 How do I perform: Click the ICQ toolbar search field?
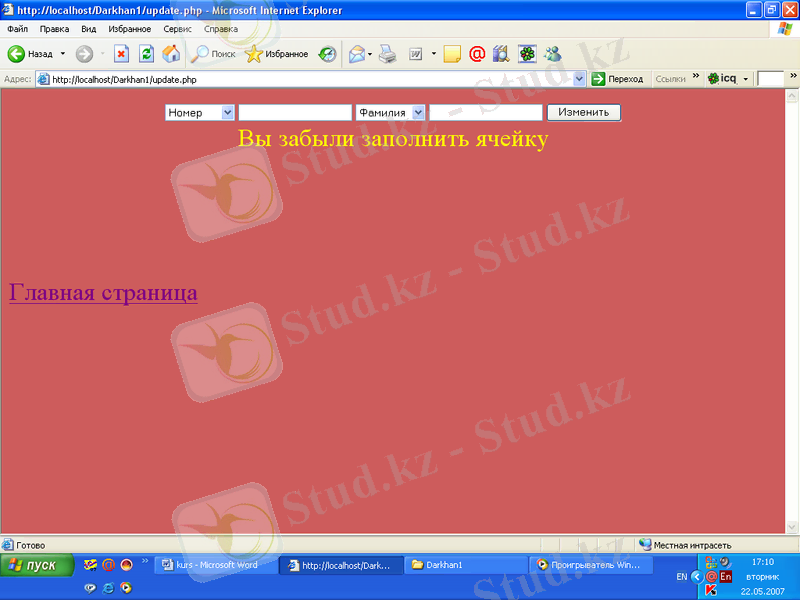click(770, 79)
